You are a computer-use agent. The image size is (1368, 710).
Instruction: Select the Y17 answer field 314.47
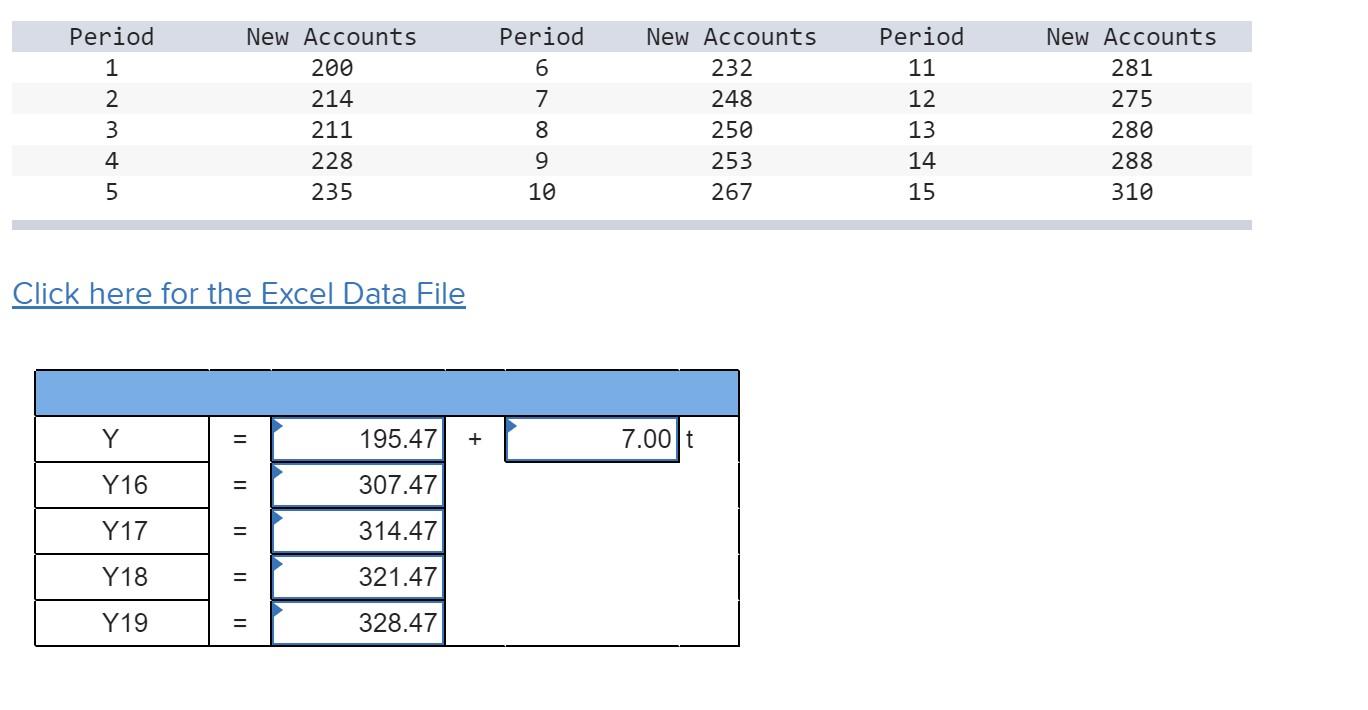pos(358,531)
